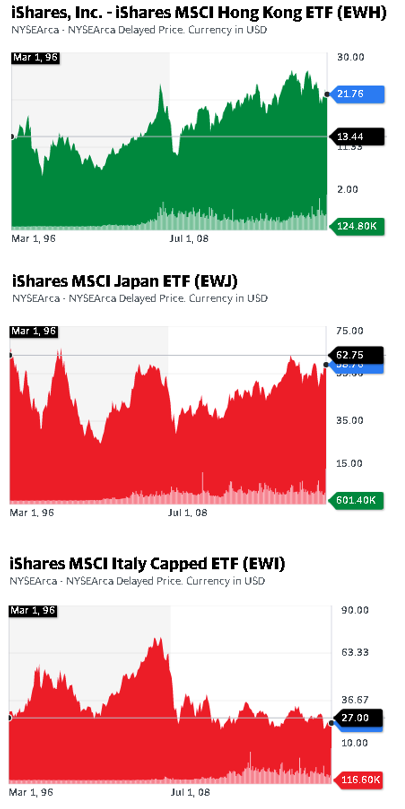Click the Mar 1, 96 tooltip on EWH chart
This screenshot has height=809, width=405.
(x=35, y=57)
